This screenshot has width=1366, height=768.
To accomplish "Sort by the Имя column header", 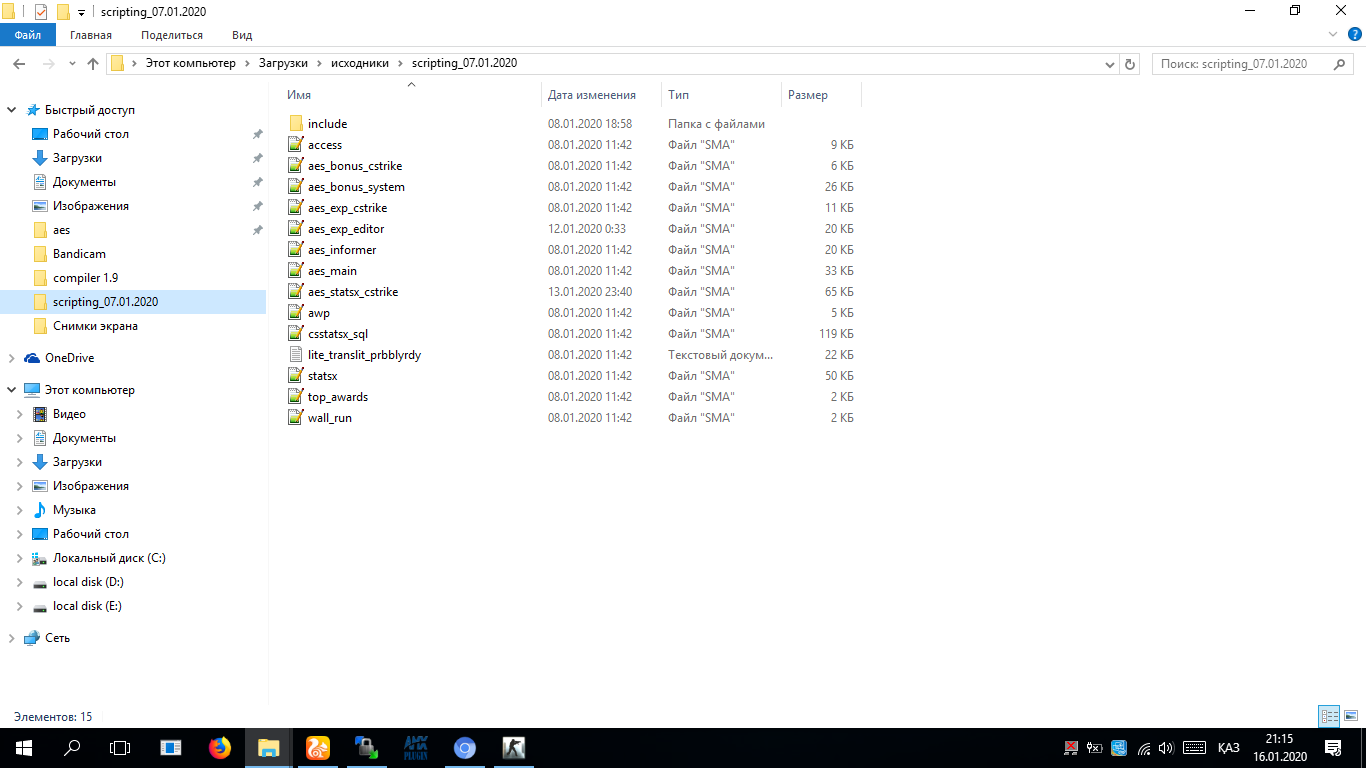I will [x=299, y=95].
